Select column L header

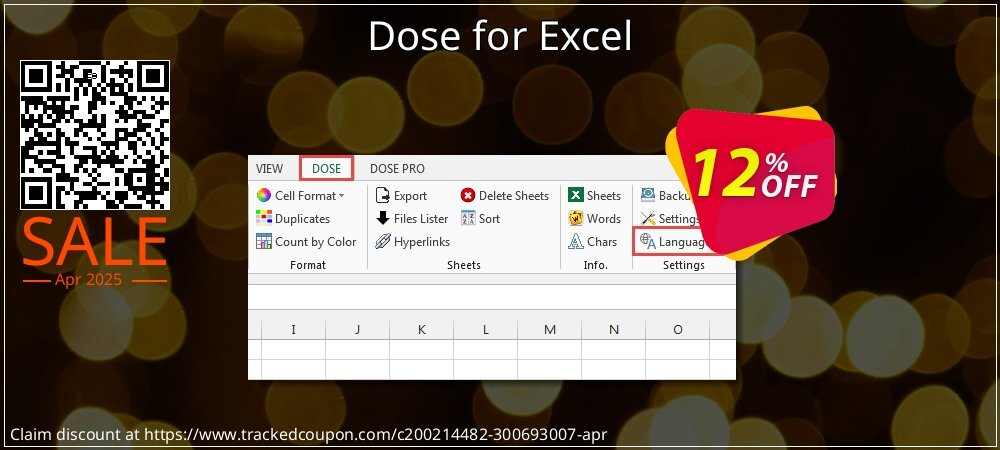point(485,330)
